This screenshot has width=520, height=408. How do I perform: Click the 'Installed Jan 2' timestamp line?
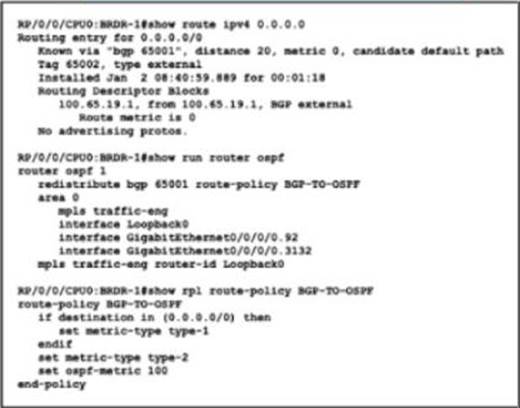pyautogui.click(x=182, y=78)
